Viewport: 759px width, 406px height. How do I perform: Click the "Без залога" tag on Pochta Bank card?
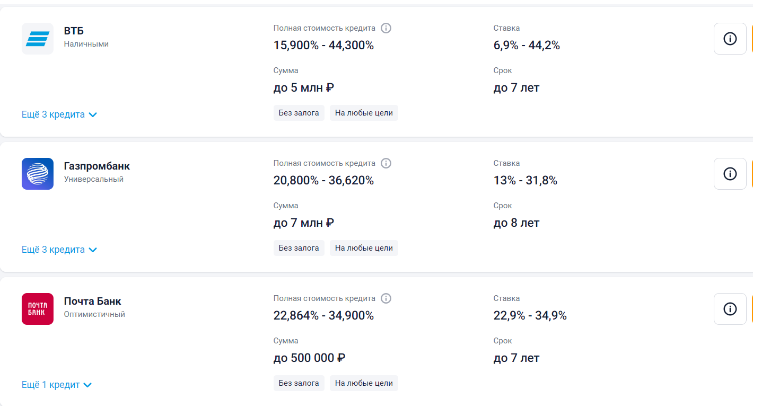tap(299, 383)
